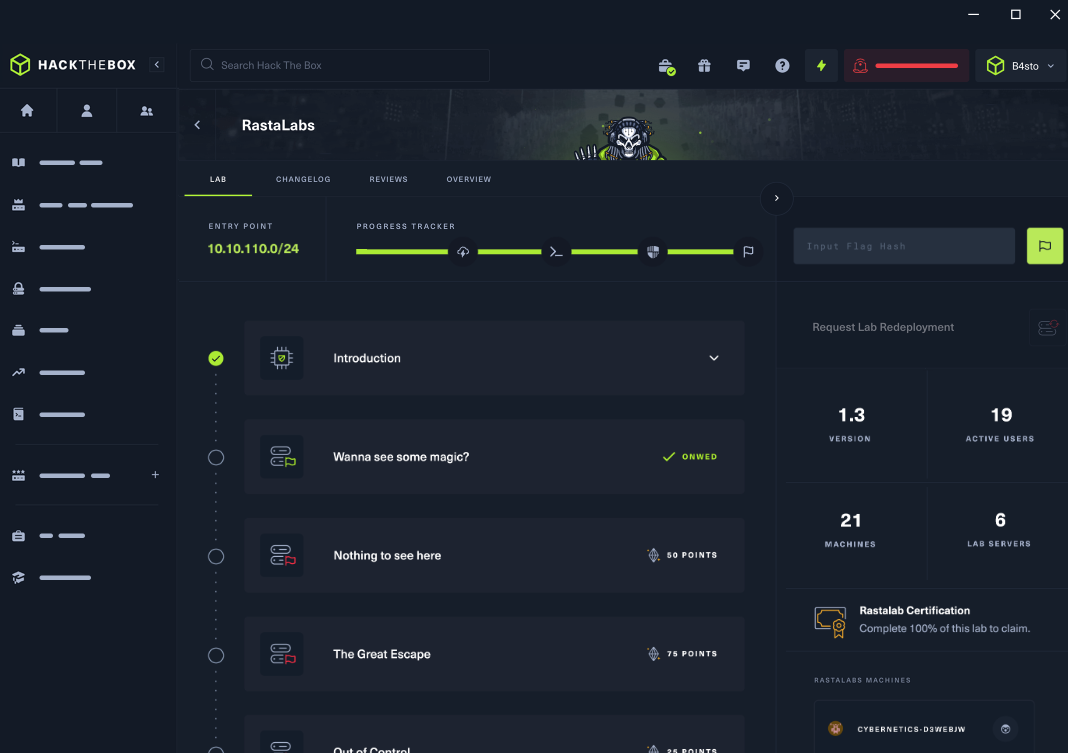Select the terminal document sidebar icon
This screenshot has width=1068, height=753.
point(18,414)
